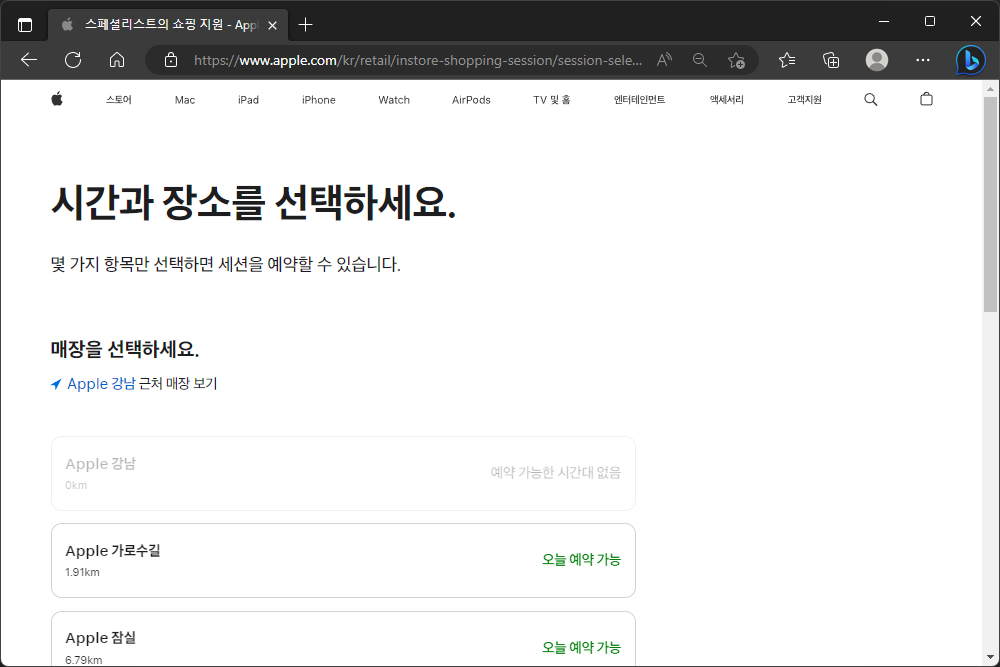Open Settings and more ellipsis menu
This screenshot has width=1000, height=667.
pyautogui.click(x=923, y=60)
